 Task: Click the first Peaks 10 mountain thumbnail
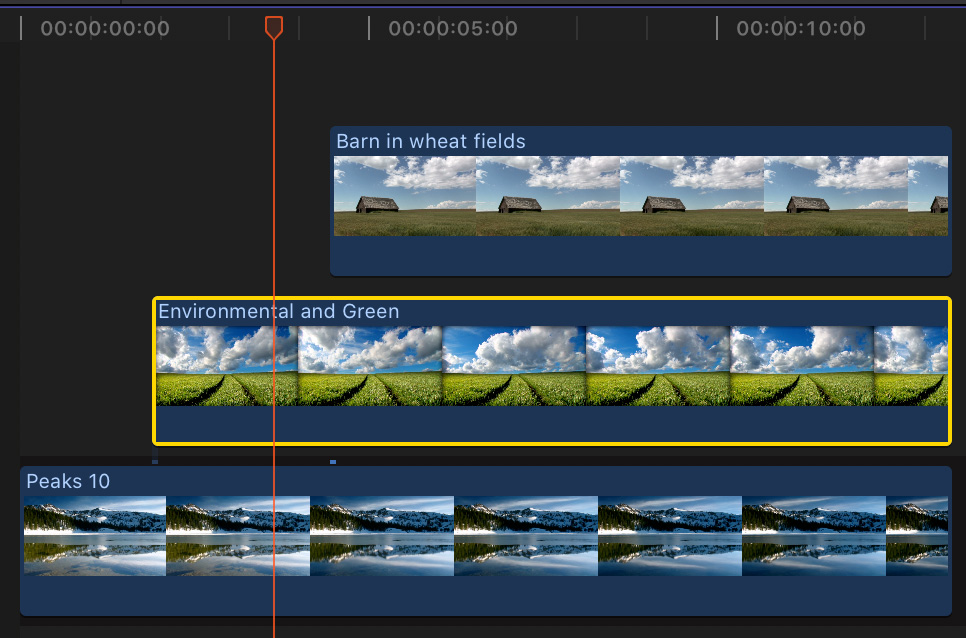click(95, 536)
